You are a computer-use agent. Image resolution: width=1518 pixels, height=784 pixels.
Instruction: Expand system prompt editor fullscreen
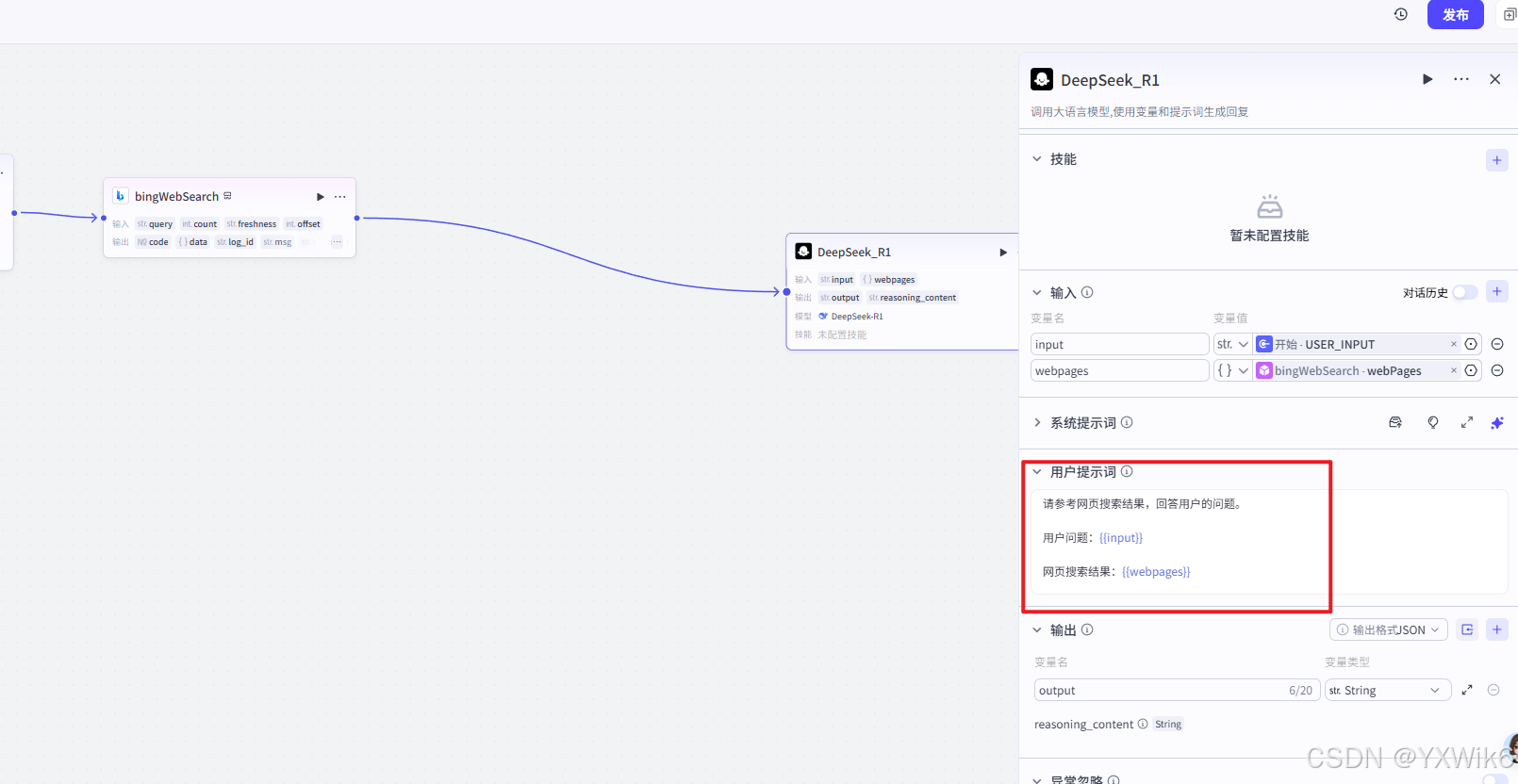(1467, 422)
